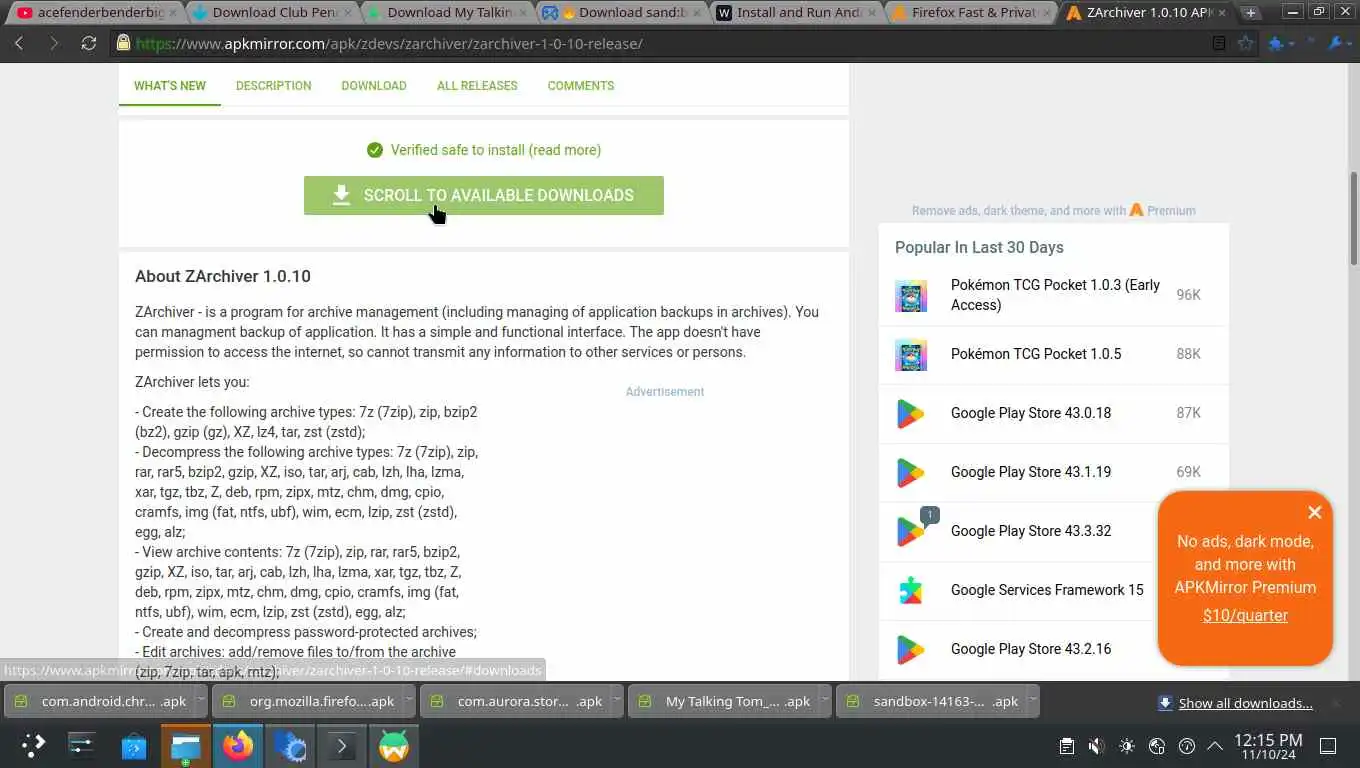The height and width of the screenshot is (768, 1360).
Task: Open the wrench browser menu
Action: point(1335,44)
